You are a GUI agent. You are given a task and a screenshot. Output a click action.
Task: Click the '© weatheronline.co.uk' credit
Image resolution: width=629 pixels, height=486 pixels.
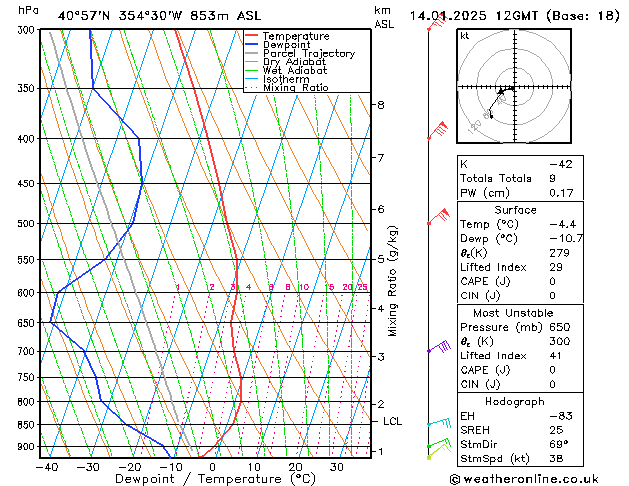pyautogui.click(x=524, y=479)
